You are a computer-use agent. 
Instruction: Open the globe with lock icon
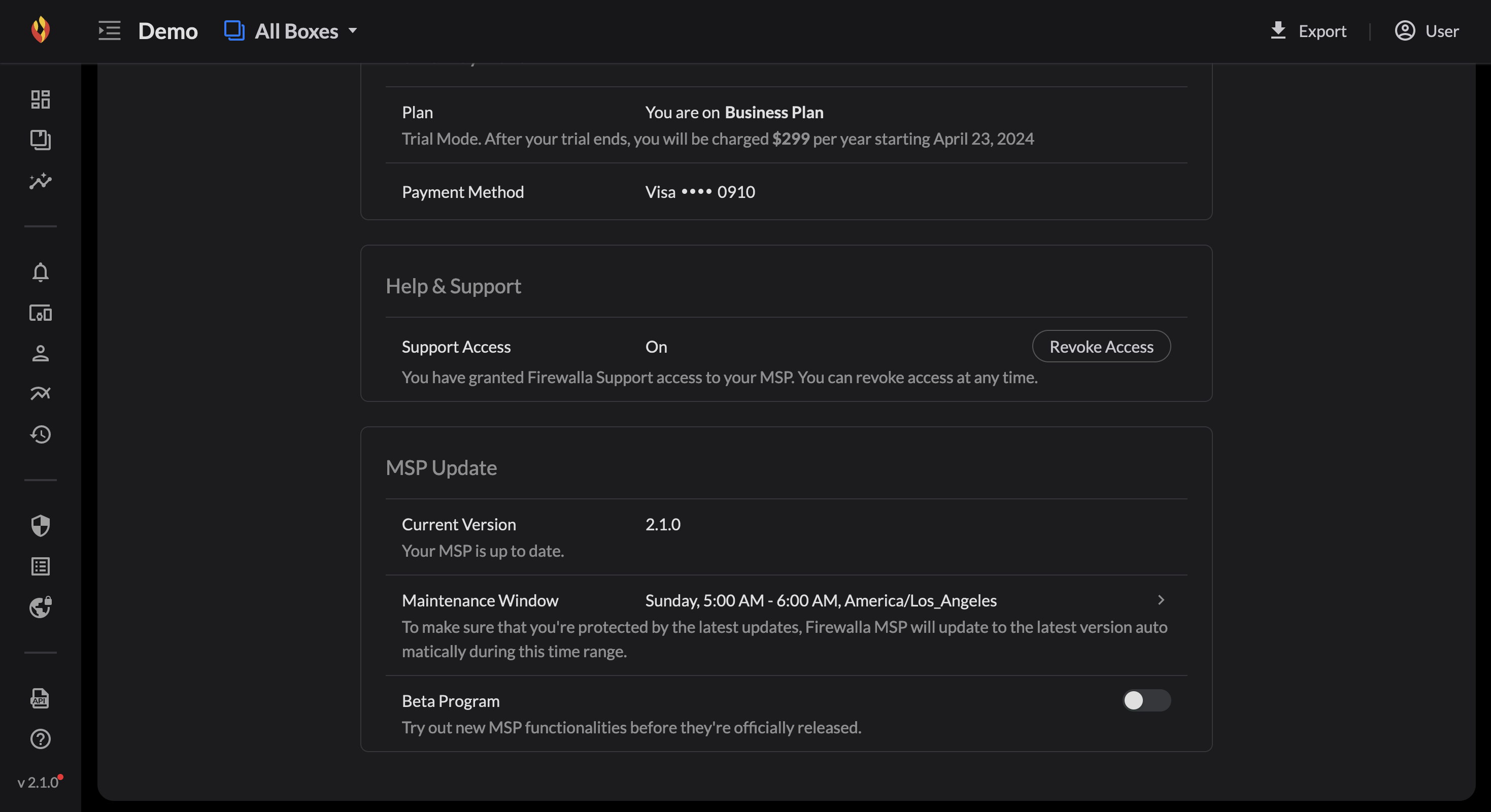point(41,607)
